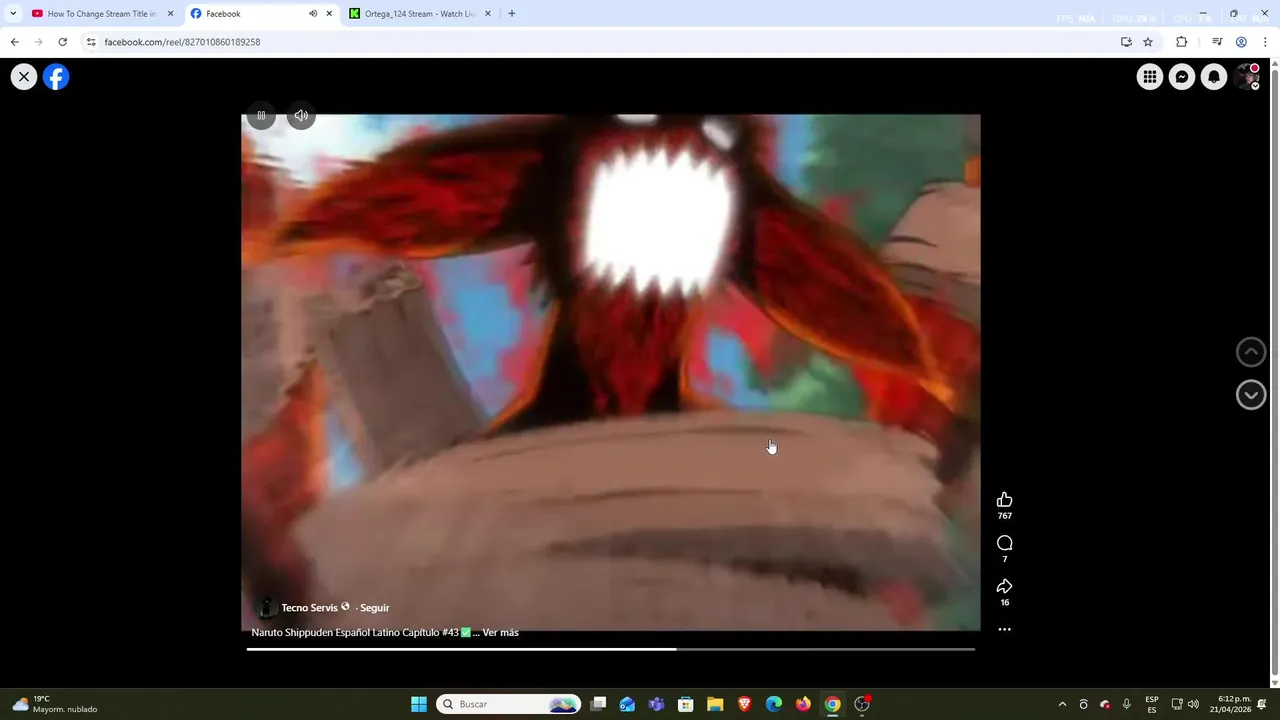
Task: Go to the previous reel
Action: click(1251, 352)
